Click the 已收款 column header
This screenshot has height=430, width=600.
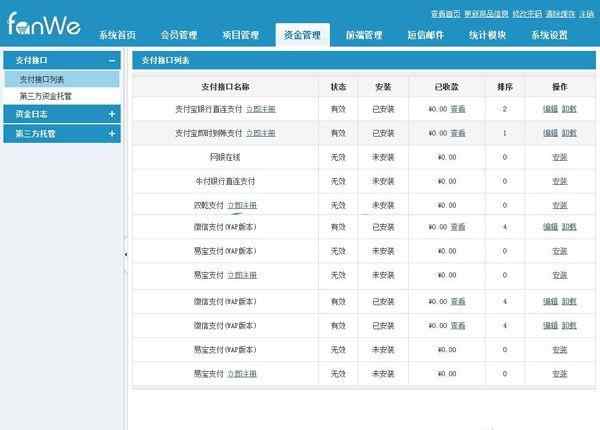click(447, 87)
